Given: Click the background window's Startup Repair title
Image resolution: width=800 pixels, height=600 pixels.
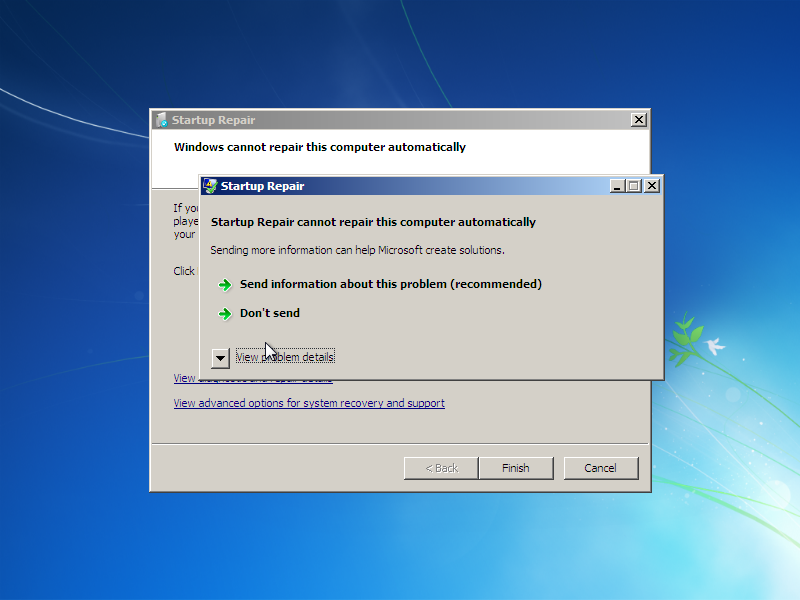Looking at the screenshot, I should click(x=213, y=120).
